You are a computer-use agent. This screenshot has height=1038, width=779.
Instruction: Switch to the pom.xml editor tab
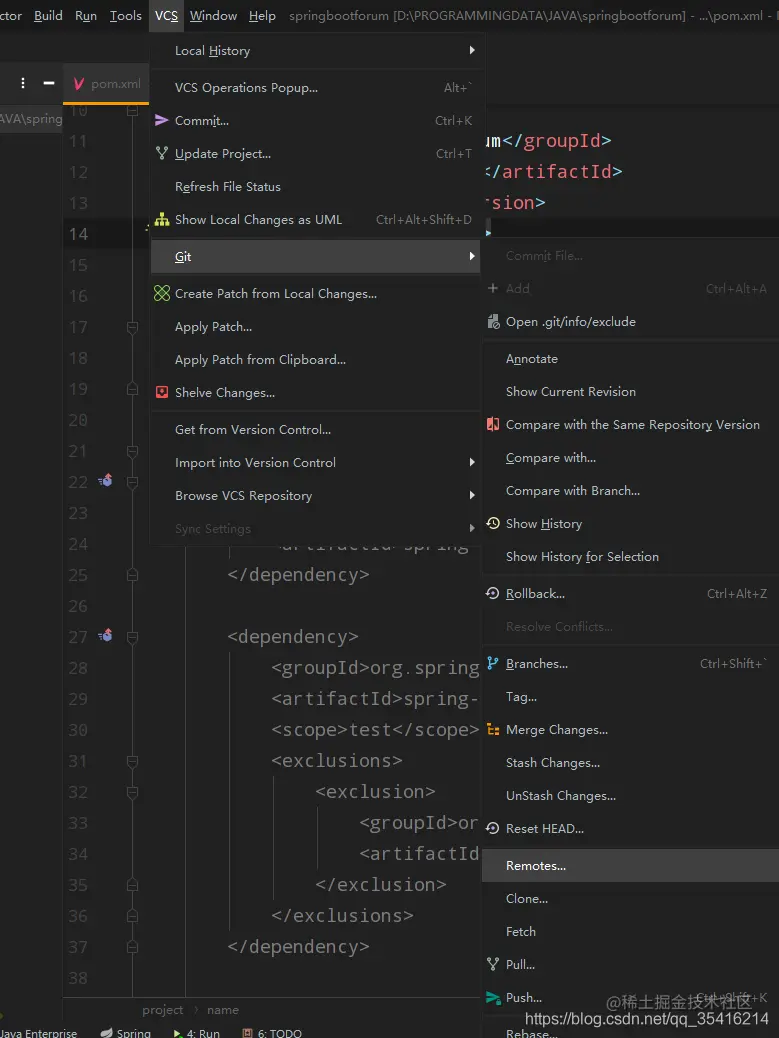107,83
